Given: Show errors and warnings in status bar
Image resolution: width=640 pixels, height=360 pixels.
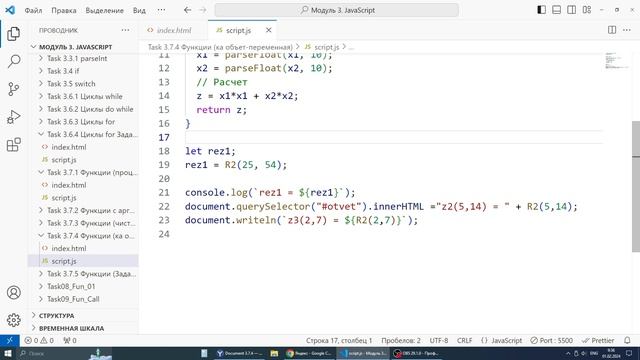Looking at the screenshot, I should pos(39,340).
